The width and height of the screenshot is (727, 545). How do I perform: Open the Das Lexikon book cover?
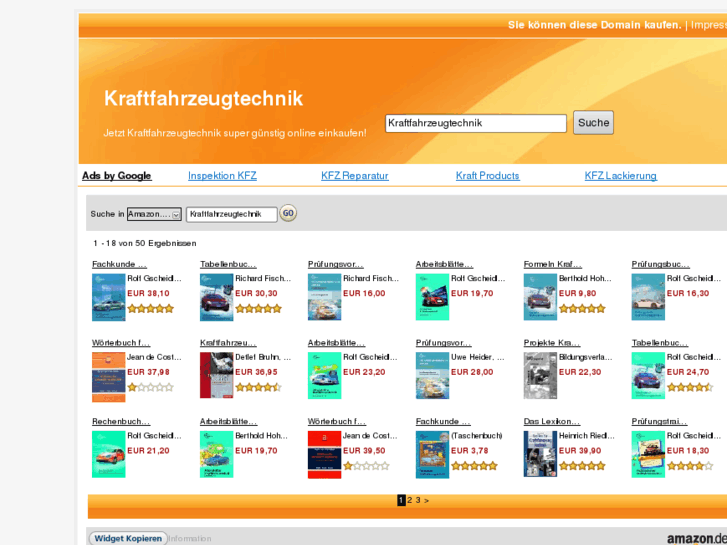(540, 455)
